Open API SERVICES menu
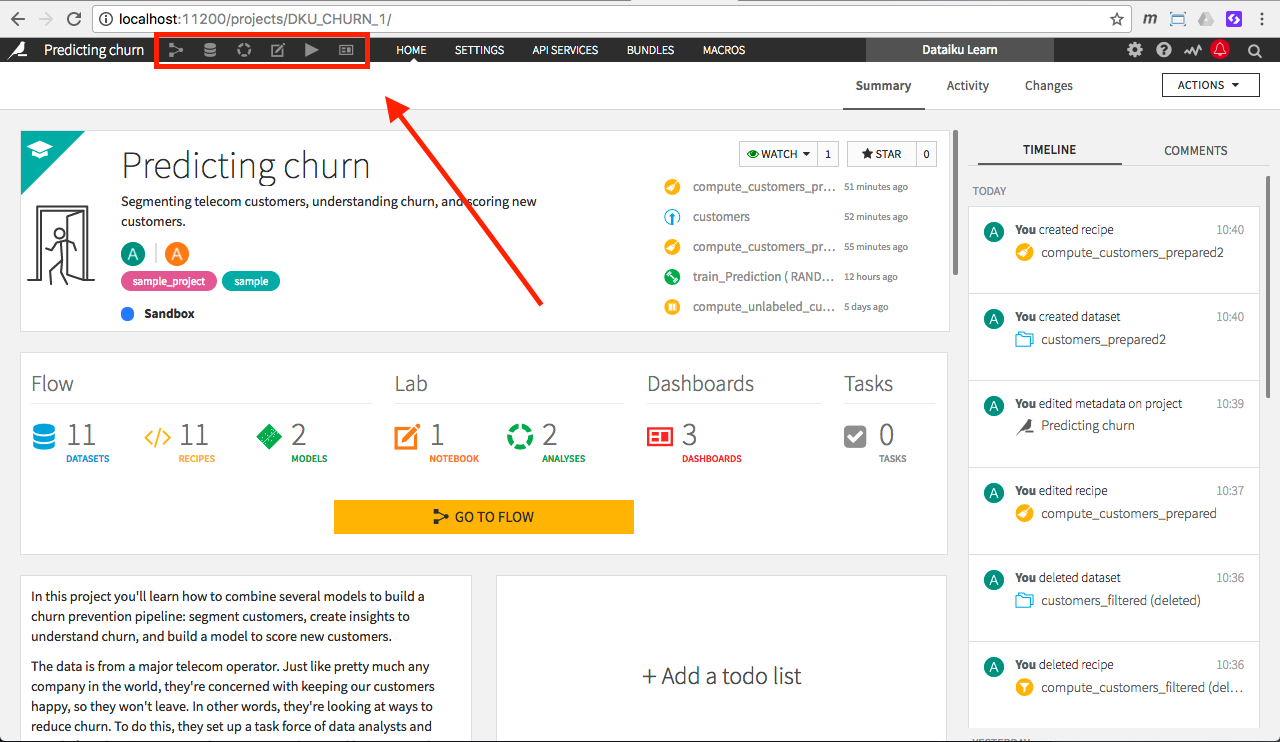 click(565, 50)
